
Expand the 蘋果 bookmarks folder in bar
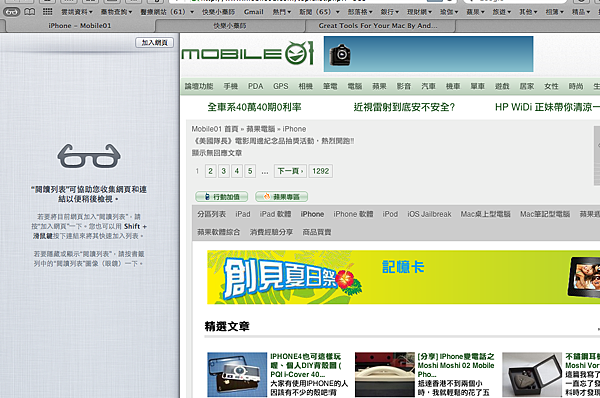476,12
